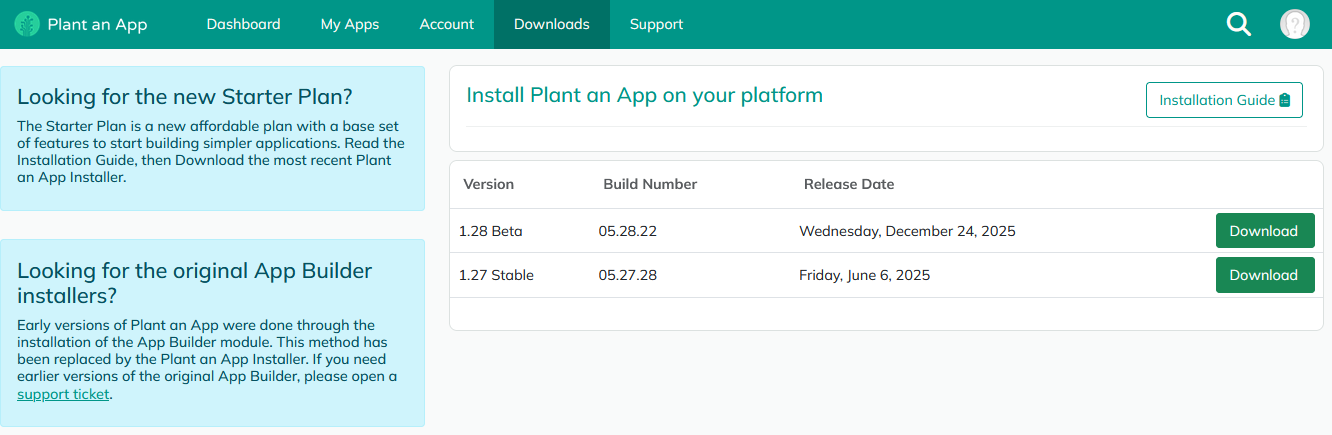This screenshot has width=1332, height=435.
Task: Select the 1.28 Beta version cell
Action: click(491, 231)
